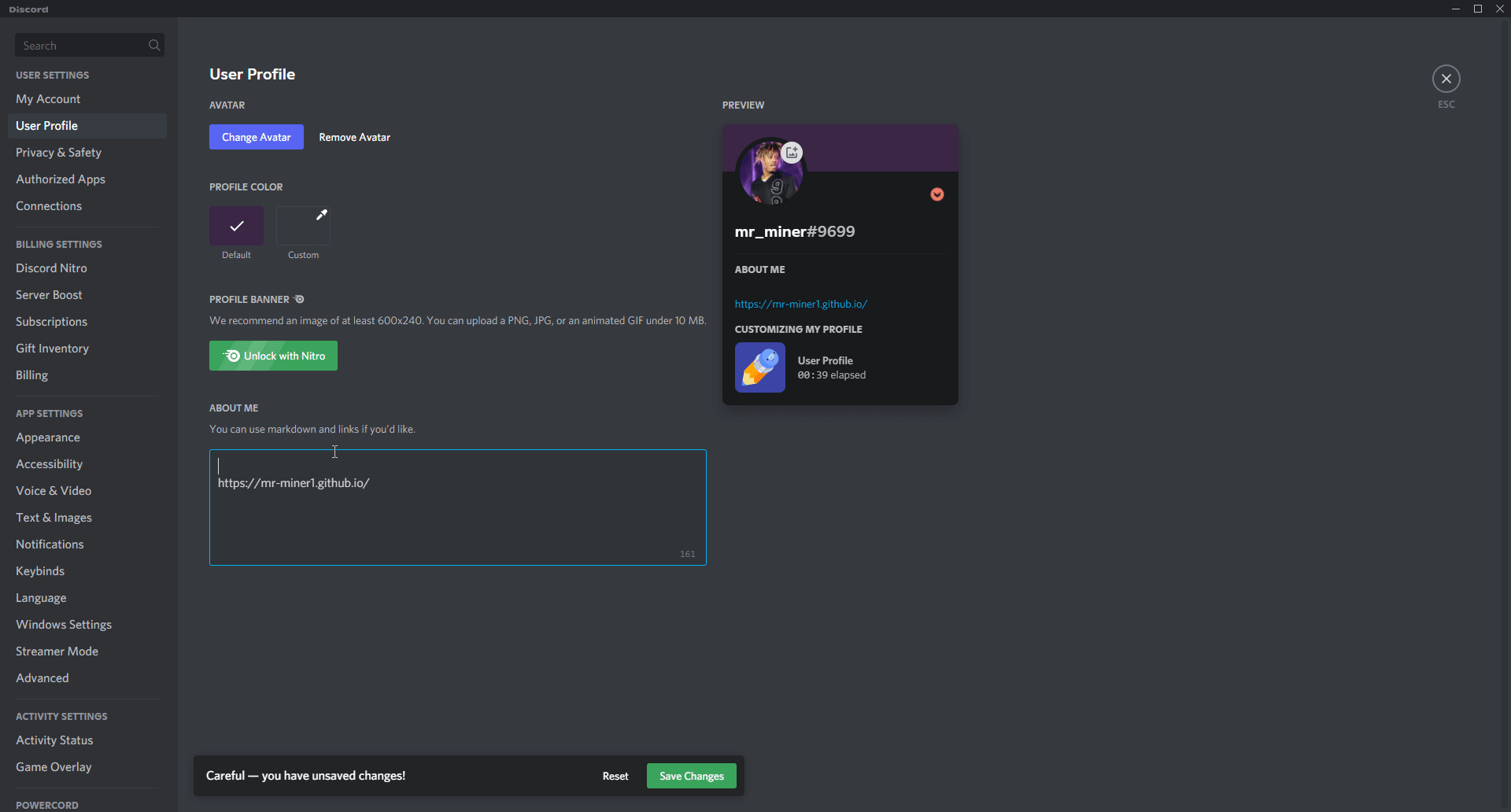Open Privacy & Safety settings
Image resolution: width=1511 pixels, height=812 pixels.
[x=87, y=153]
